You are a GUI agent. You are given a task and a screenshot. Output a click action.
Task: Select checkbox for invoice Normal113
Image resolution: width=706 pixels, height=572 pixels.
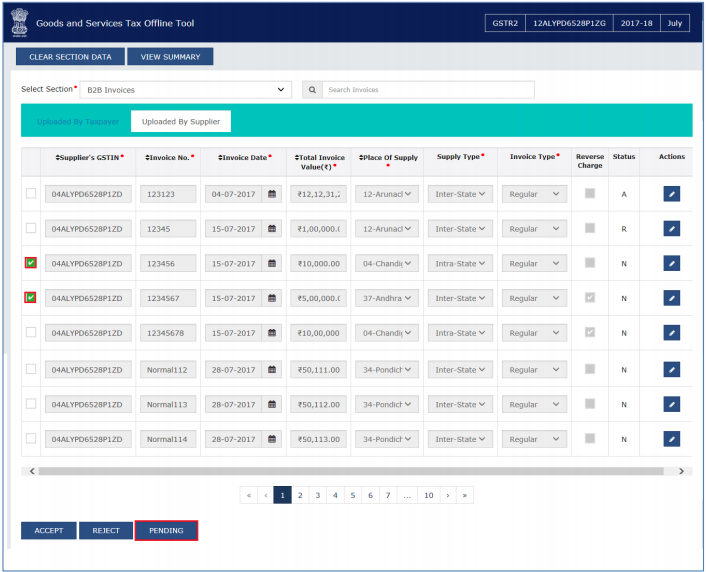tap(31, 404)
